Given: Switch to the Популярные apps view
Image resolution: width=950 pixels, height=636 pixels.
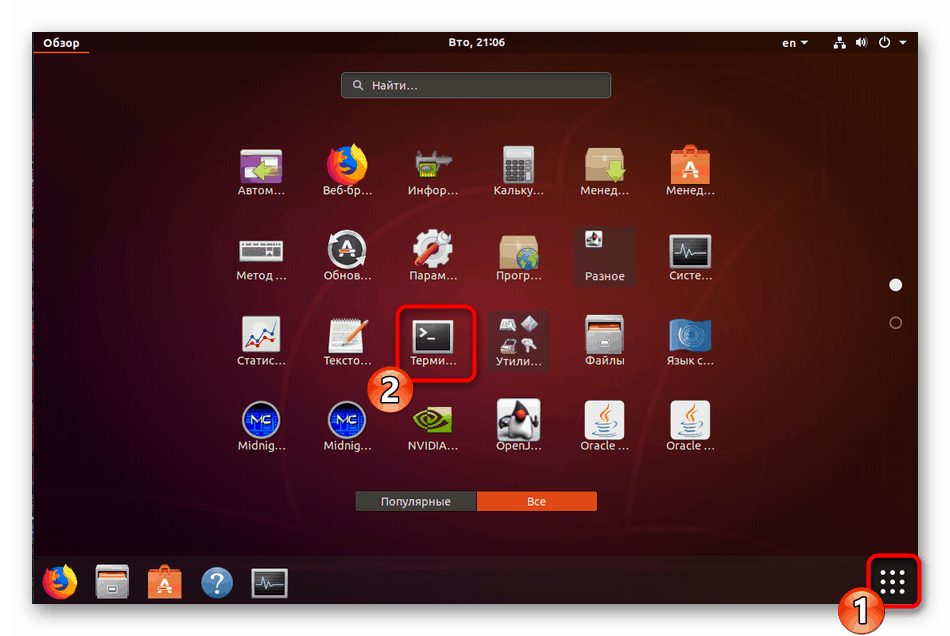Looking at the screenshot, I should 415,501.
